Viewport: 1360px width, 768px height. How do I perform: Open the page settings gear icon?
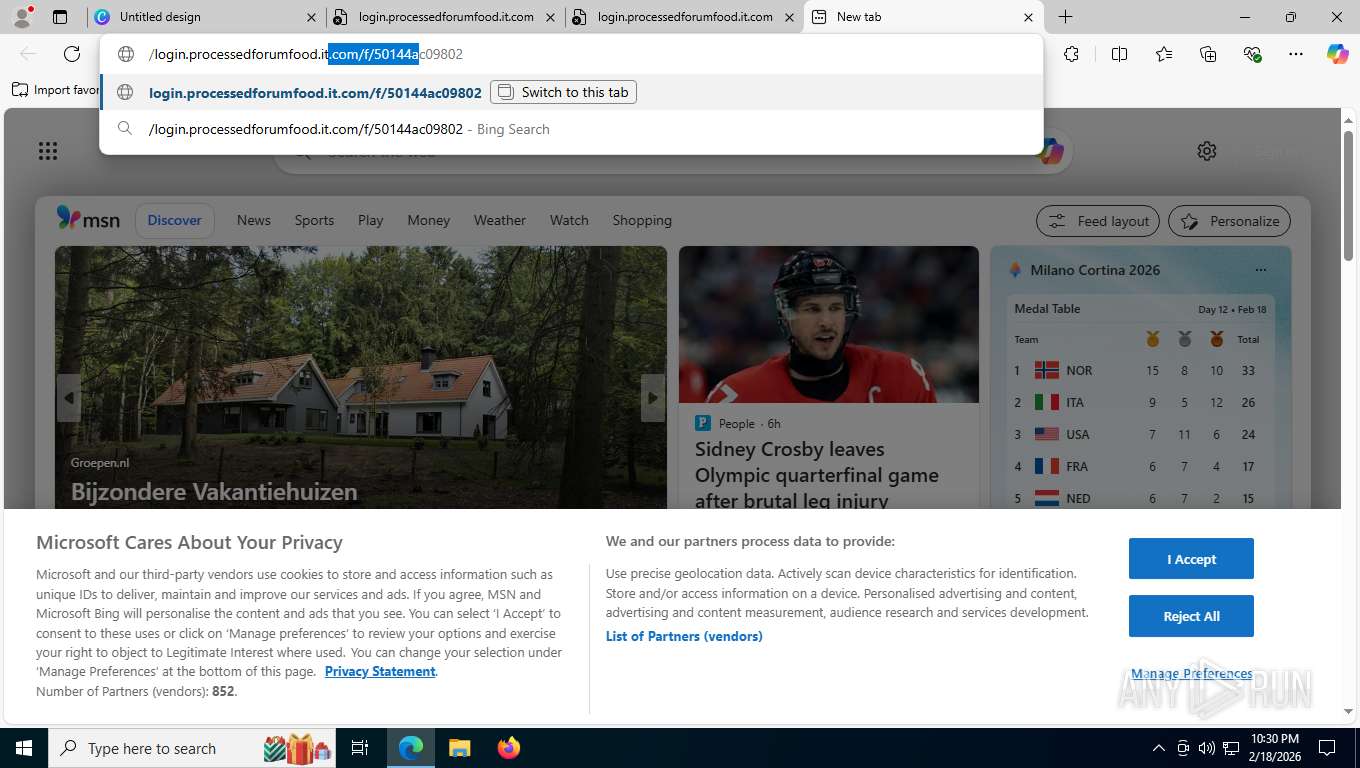(x=1207, y=151)
